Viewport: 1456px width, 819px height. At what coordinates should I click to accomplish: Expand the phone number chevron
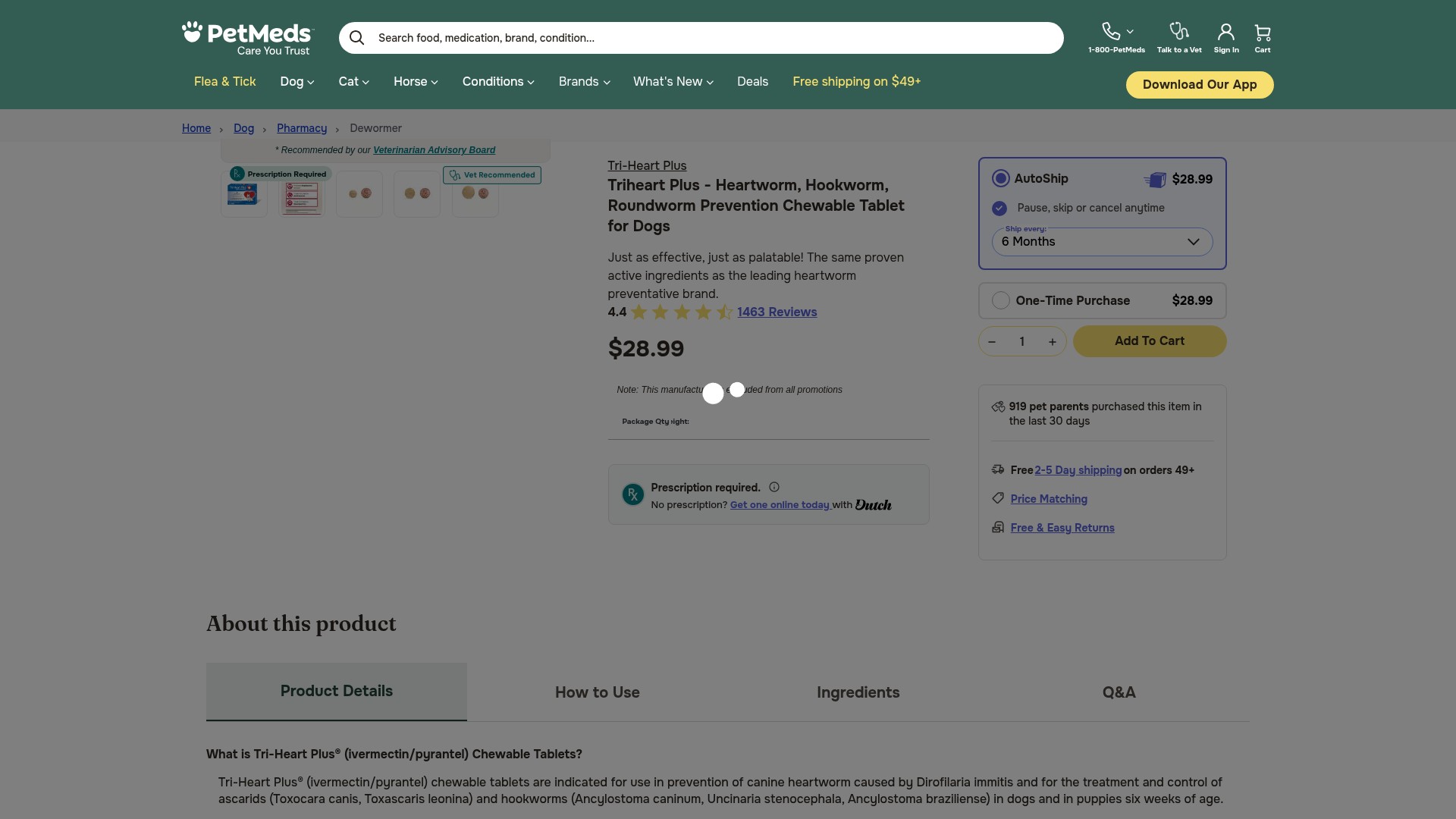pyautogui.click(x=1130, y=32)
